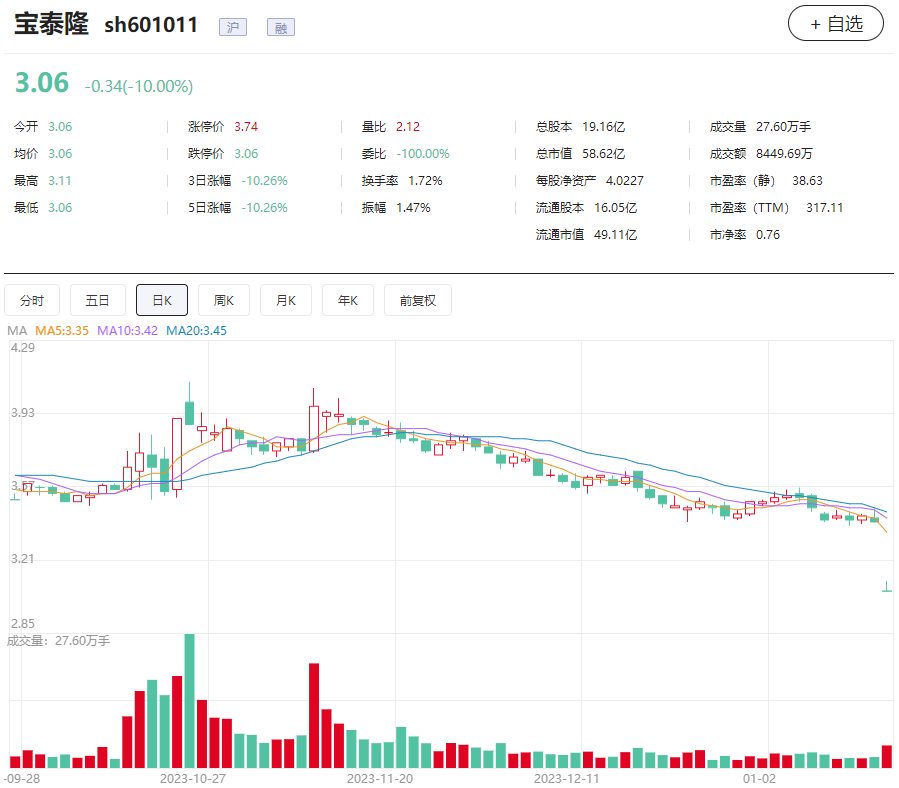Viewport: 899px width, 788px height.
Task: Click the 最高 value 3.11
Action: 60,181
